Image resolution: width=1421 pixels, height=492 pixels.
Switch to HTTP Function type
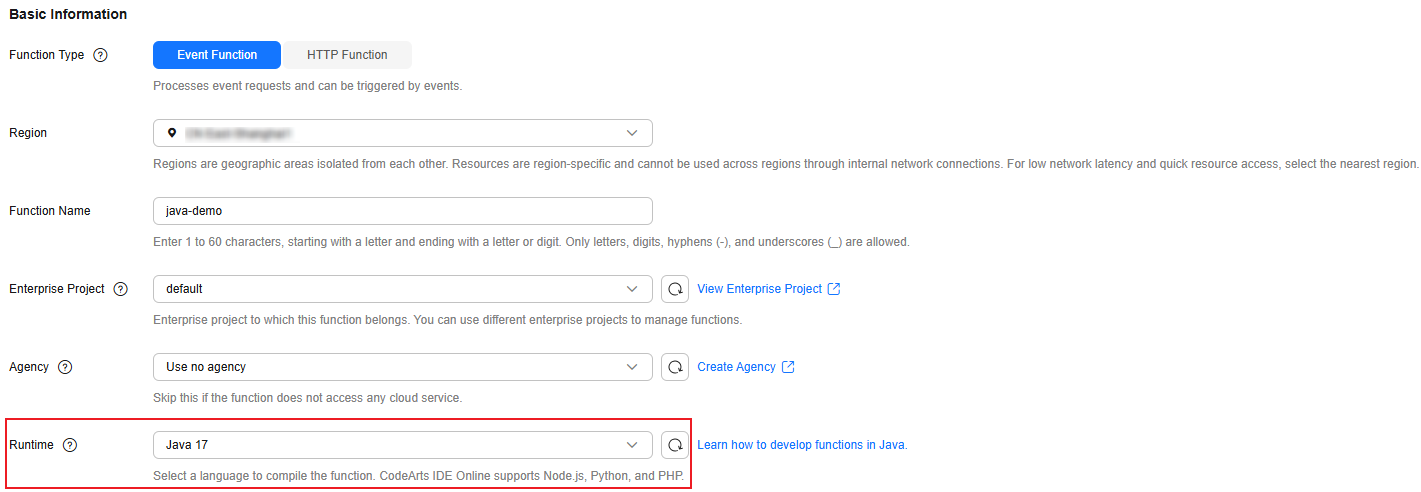point(347,55)
